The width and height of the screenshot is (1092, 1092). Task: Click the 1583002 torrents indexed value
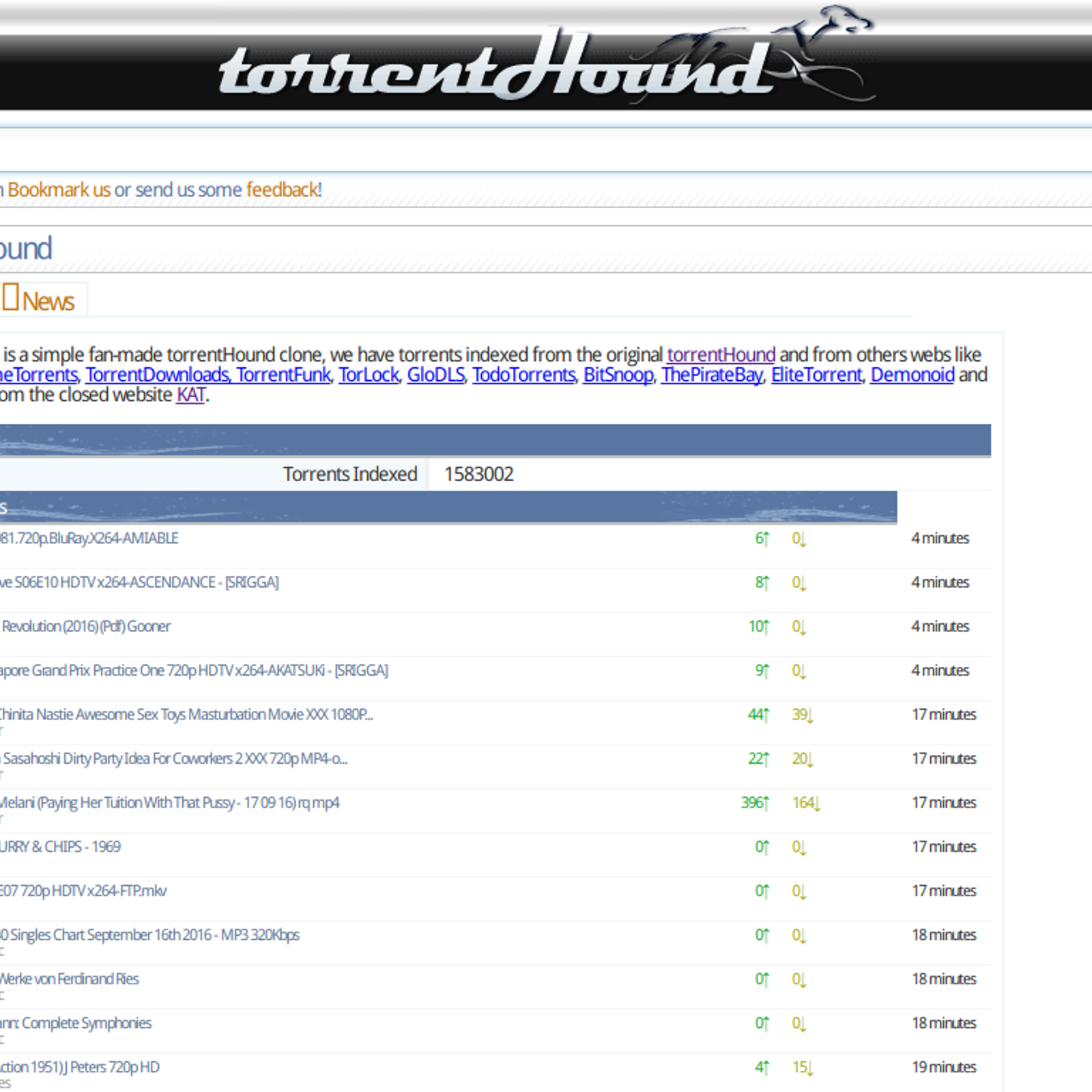478,474
